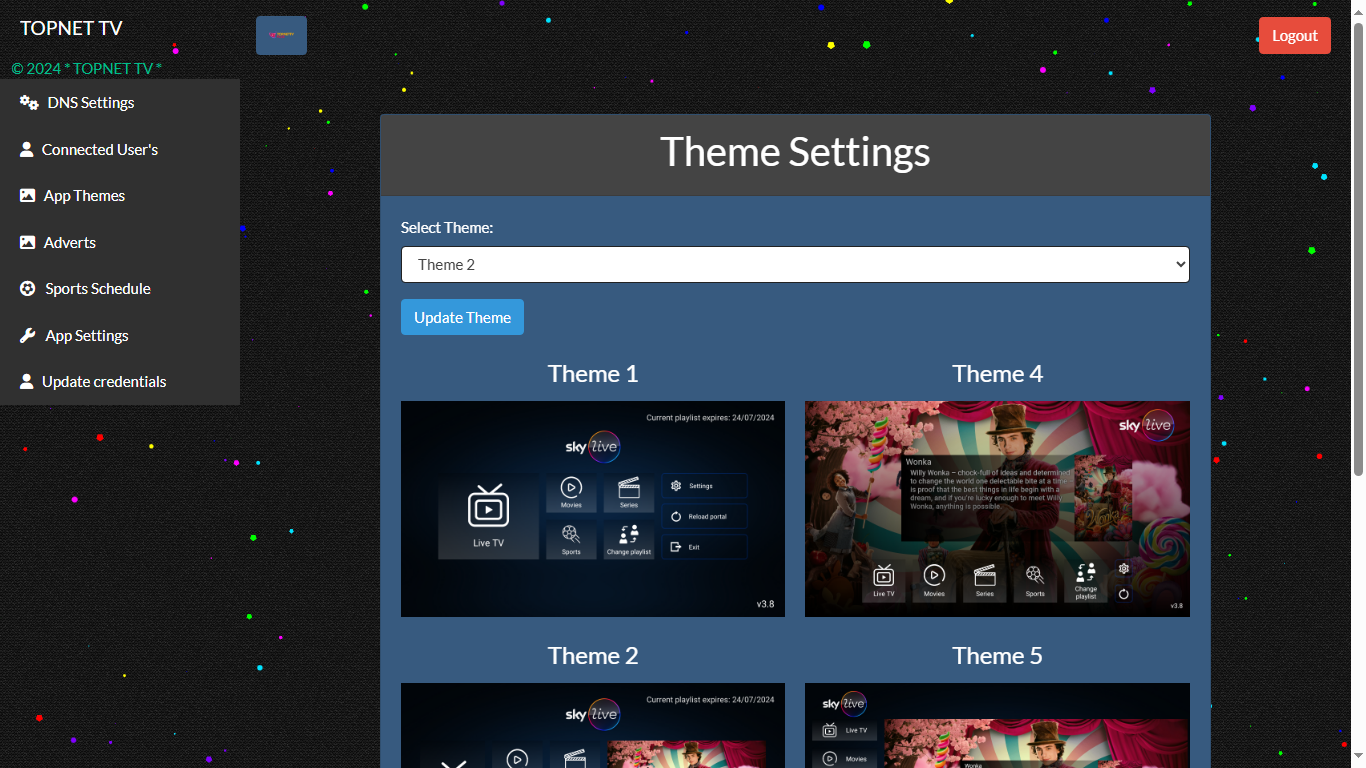1366x768 pixels.
Task: Click the Update credentials person icon
Action: [x=27, y=382]
